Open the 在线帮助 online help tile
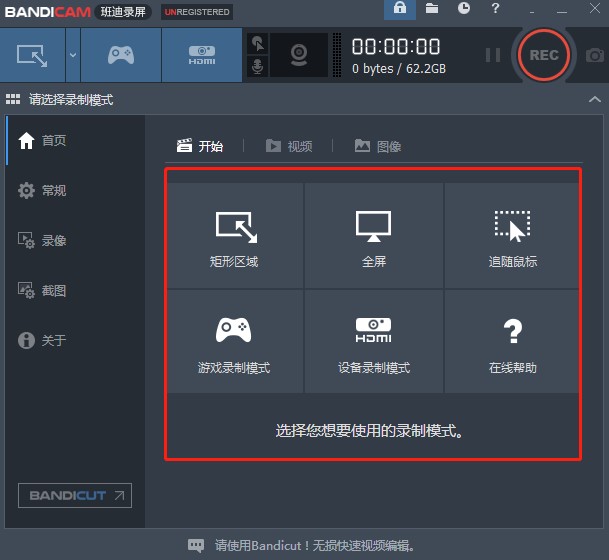This screenshot has width=609, height=560. (512, 341)
